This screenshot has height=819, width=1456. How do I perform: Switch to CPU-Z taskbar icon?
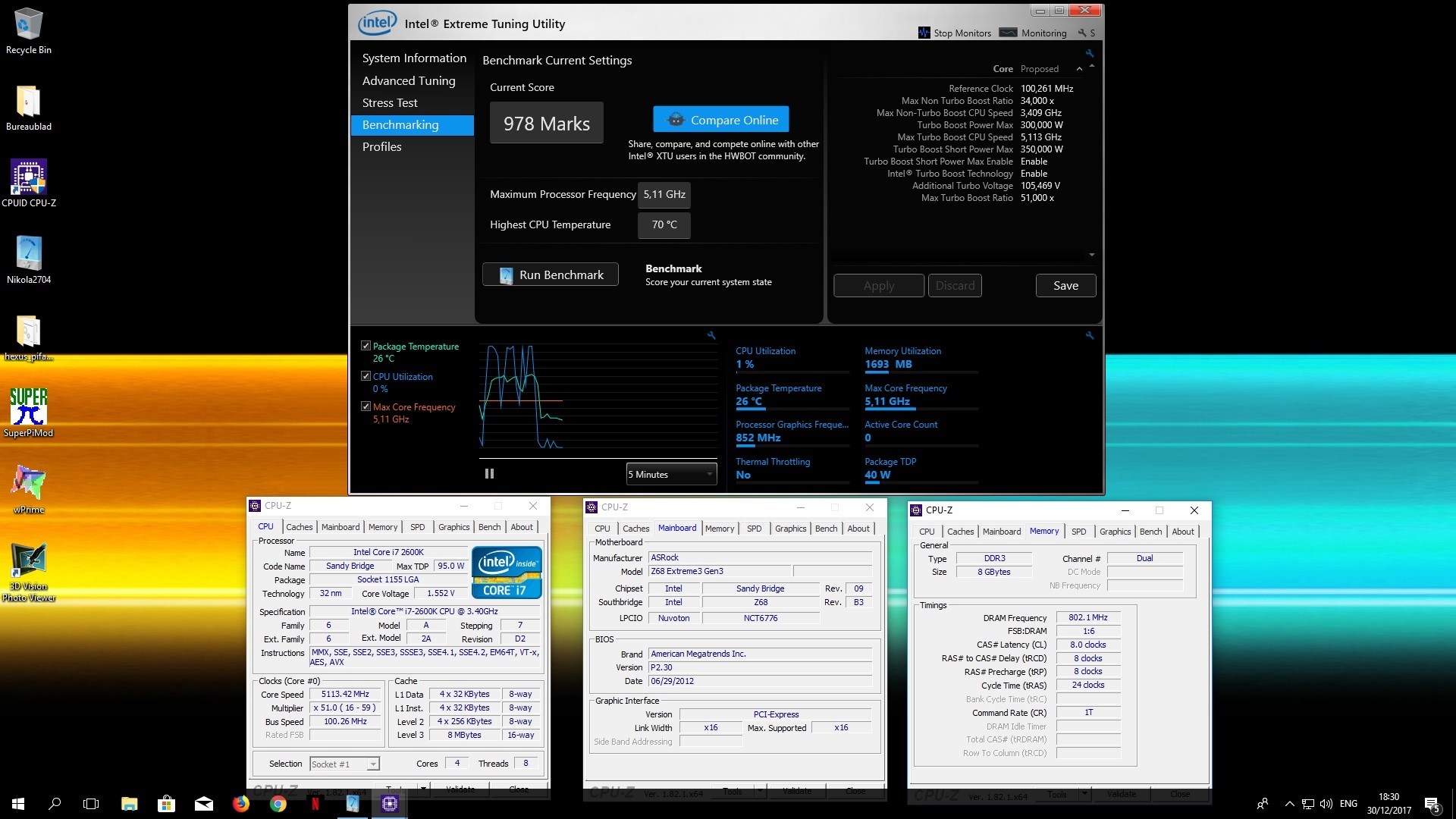pos(390,804)
